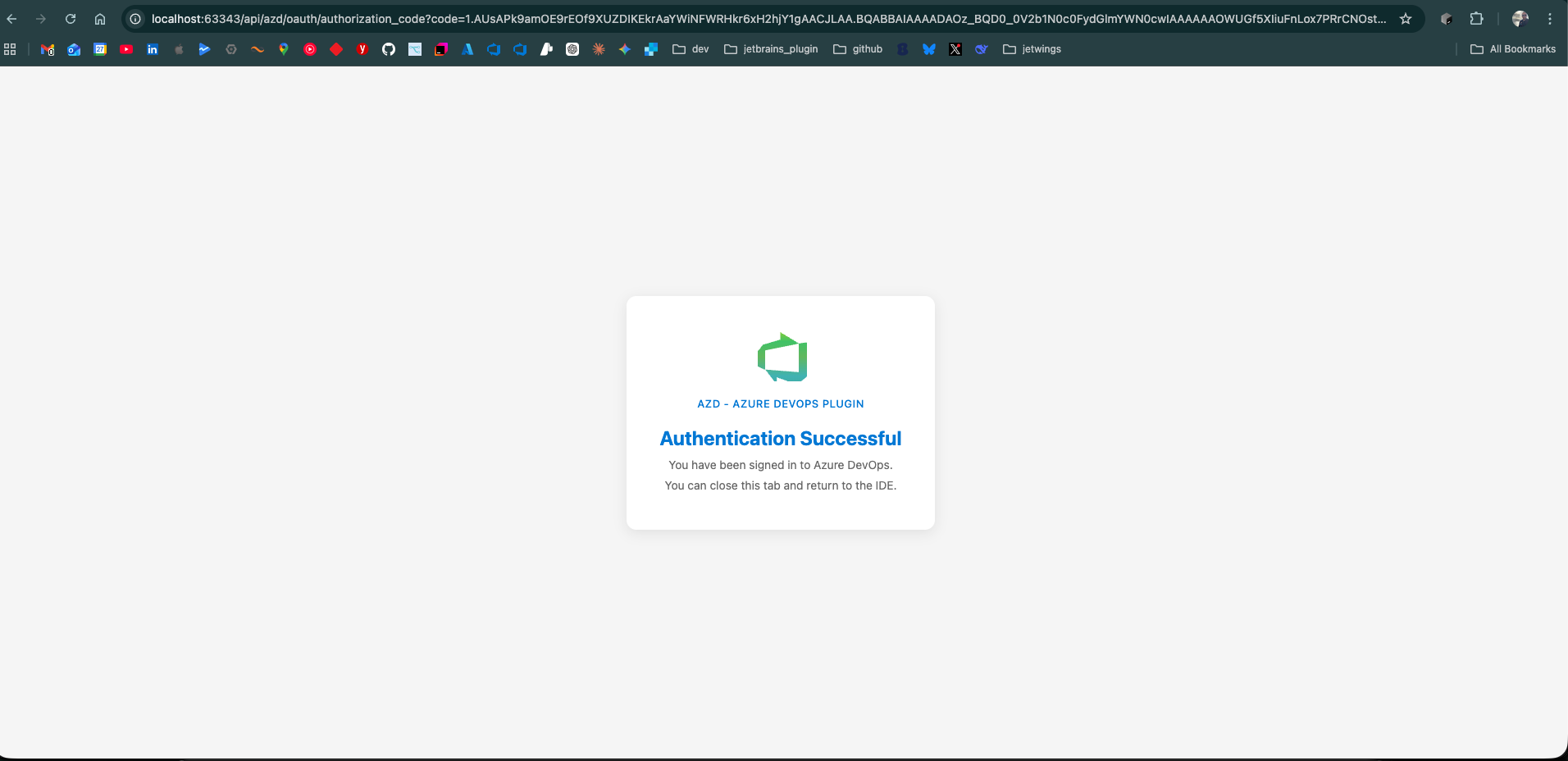Open the X (Twitter) bookmark

pyautogui.click(x=955, y=49)
